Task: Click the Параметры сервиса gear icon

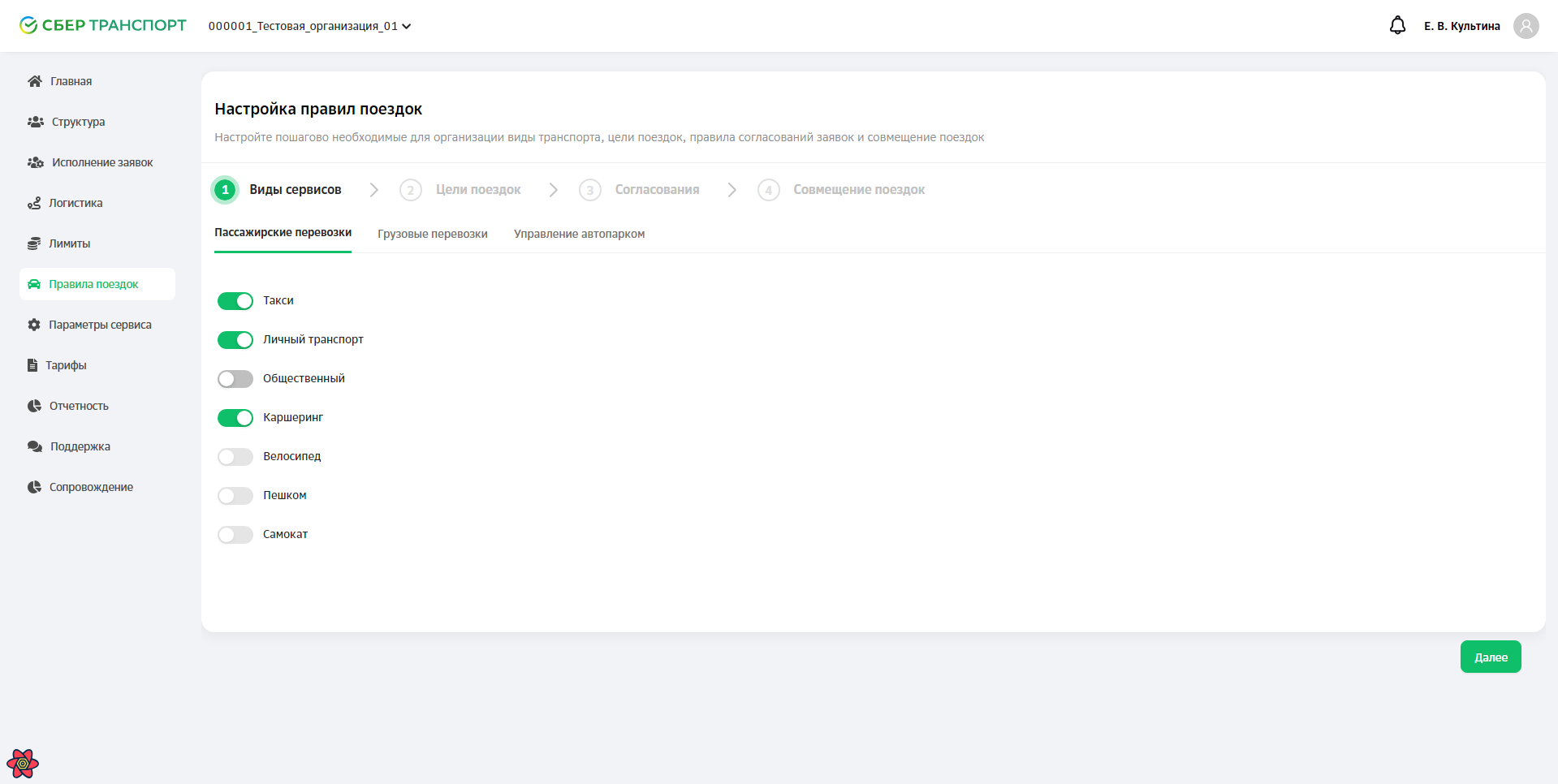Action: pos(34,325)
